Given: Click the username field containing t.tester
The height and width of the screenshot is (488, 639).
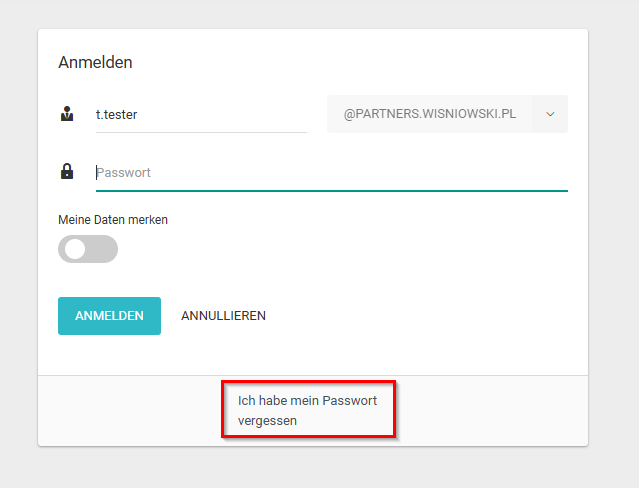Looking at the screenshot, I should coord(200,114).
